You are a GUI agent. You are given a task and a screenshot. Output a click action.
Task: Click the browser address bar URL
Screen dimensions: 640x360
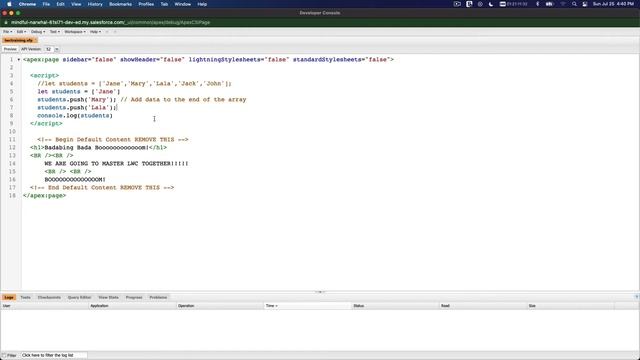110,22
